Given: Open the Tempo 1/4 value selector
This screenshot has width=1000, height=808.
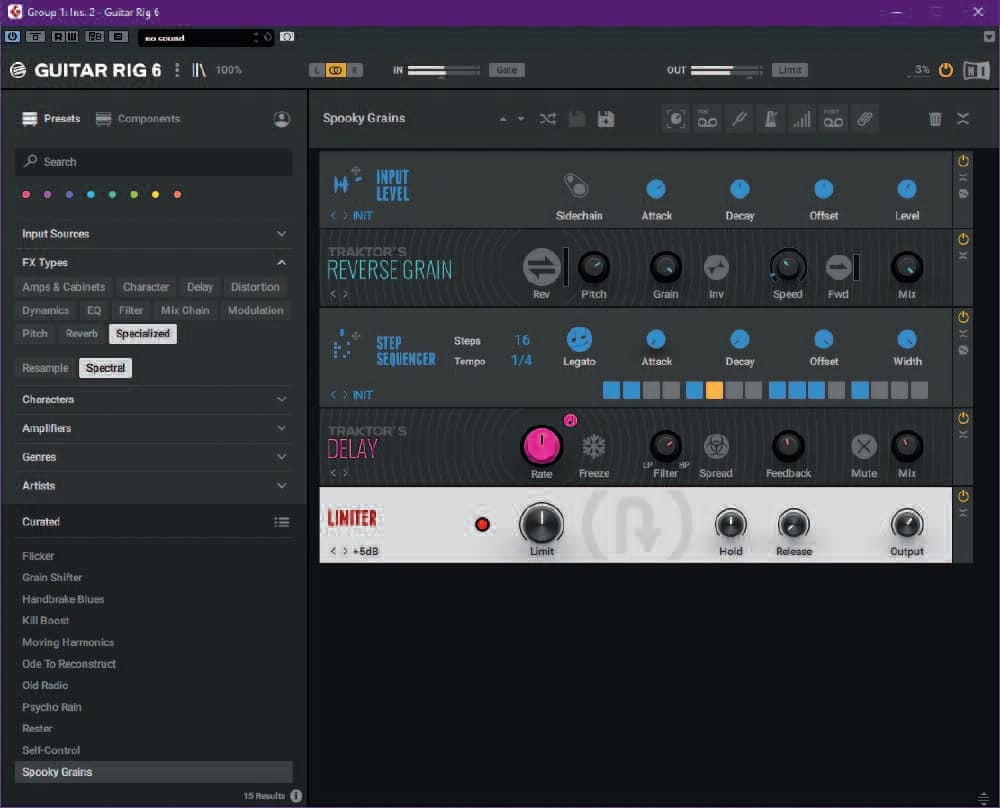Looking at the screenshot, I should pyautogui.click(x=521, y=360).
